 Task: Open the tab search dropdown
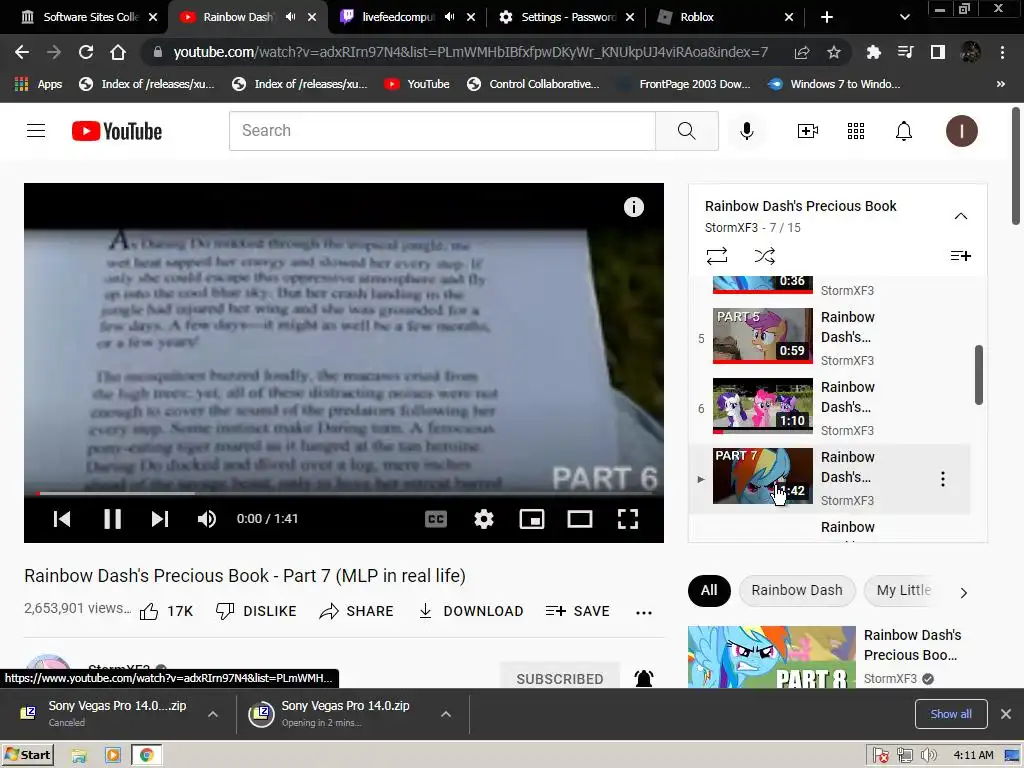904,17
